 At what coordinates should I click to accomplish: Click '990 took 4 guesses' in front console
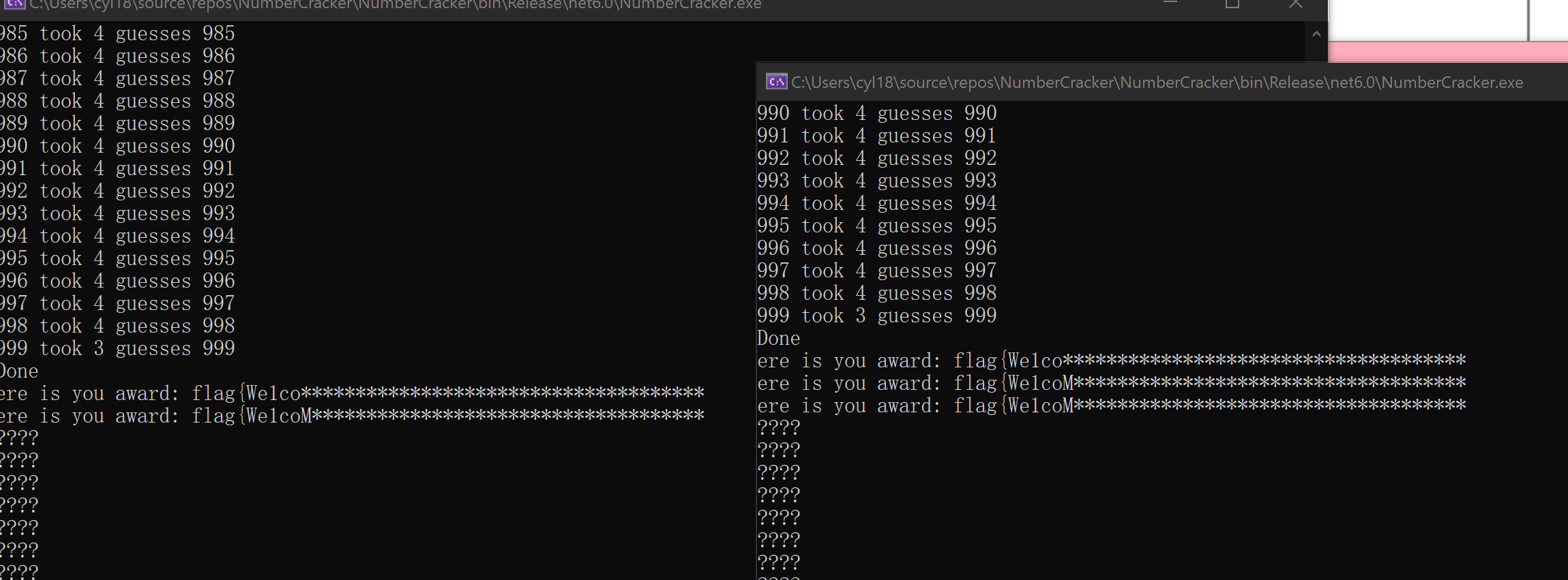point(876,114)
